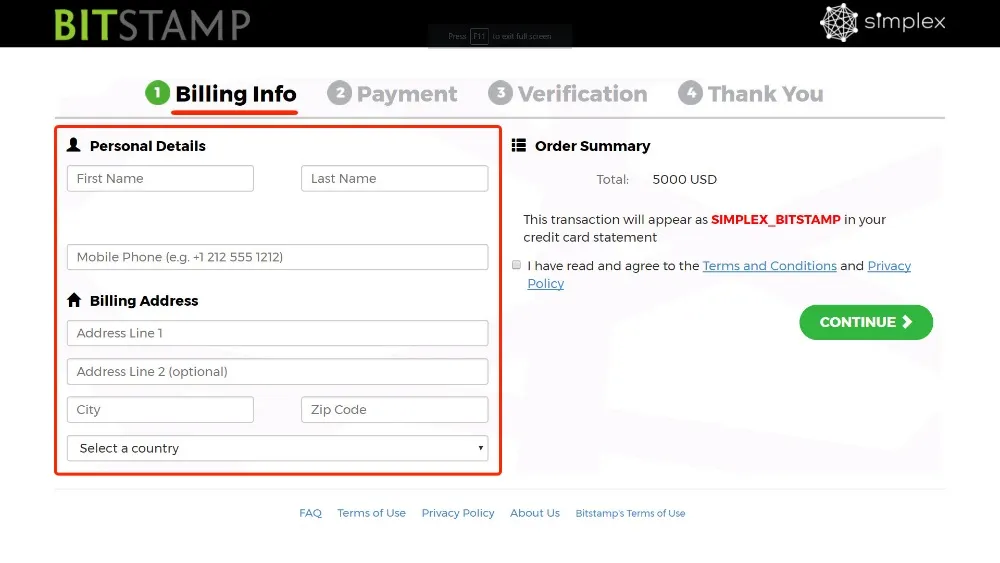Open the Terms and Conditions link
The height and width of the screenshot is (563, 1000).
(x=769, y=266)
